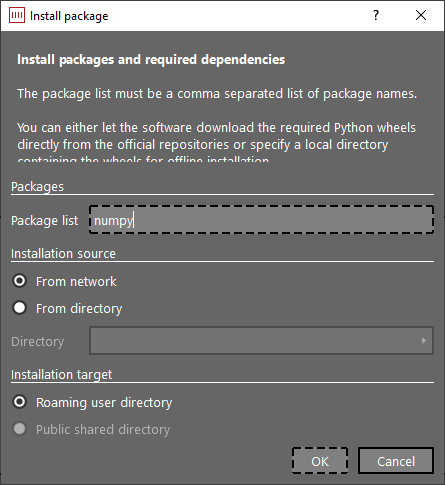The image size is (445, 485).
Task: Click the Install package window title
Action: click(x=69, y=16)
